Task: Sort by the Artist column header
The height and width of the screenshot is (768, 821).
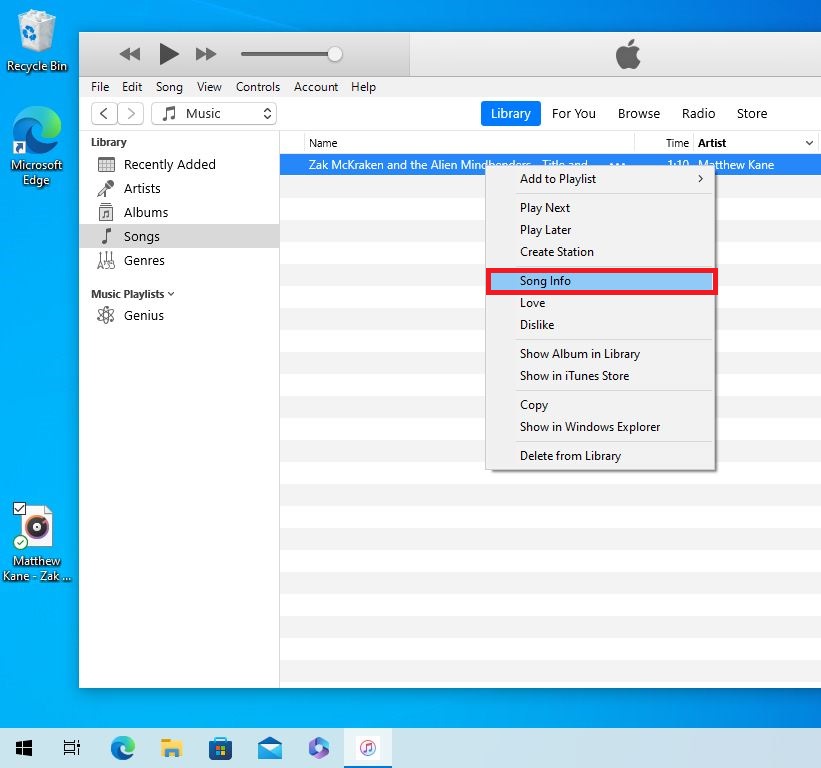Action: (x=712, y=143)
